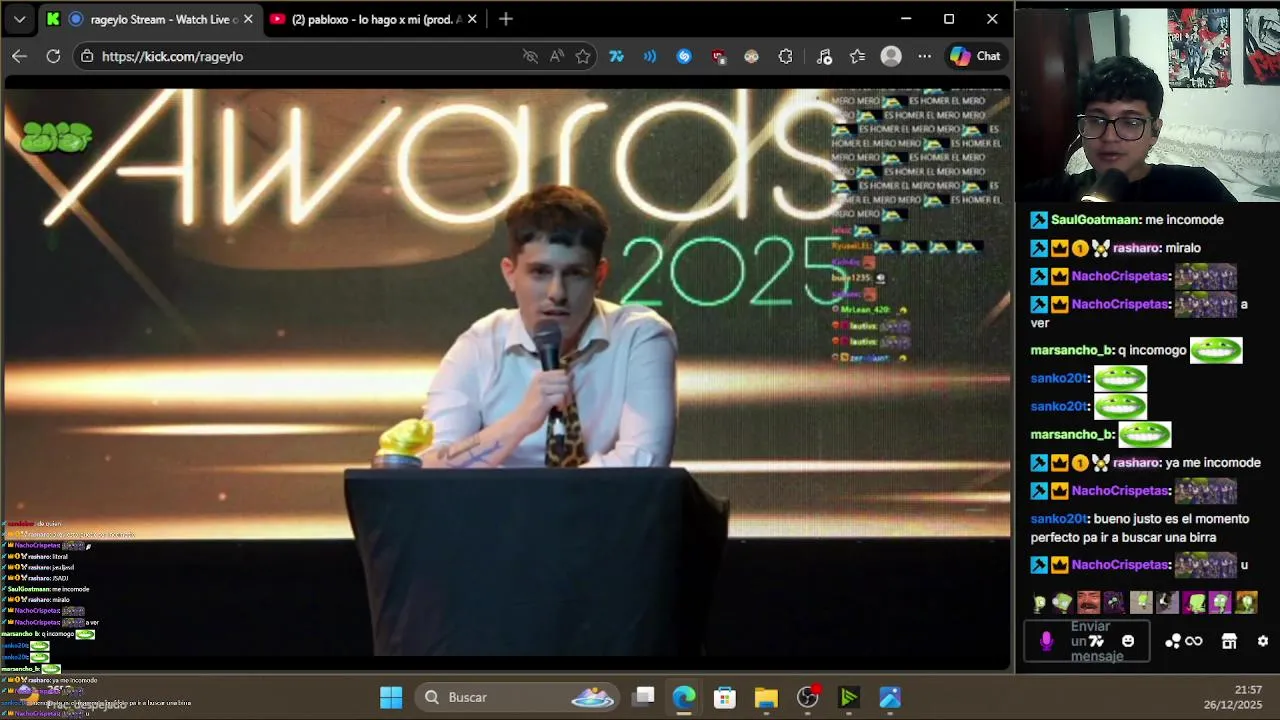Open the Shazam extension icon
This screenshot has height=720, width=1280.
click(684, 57)
